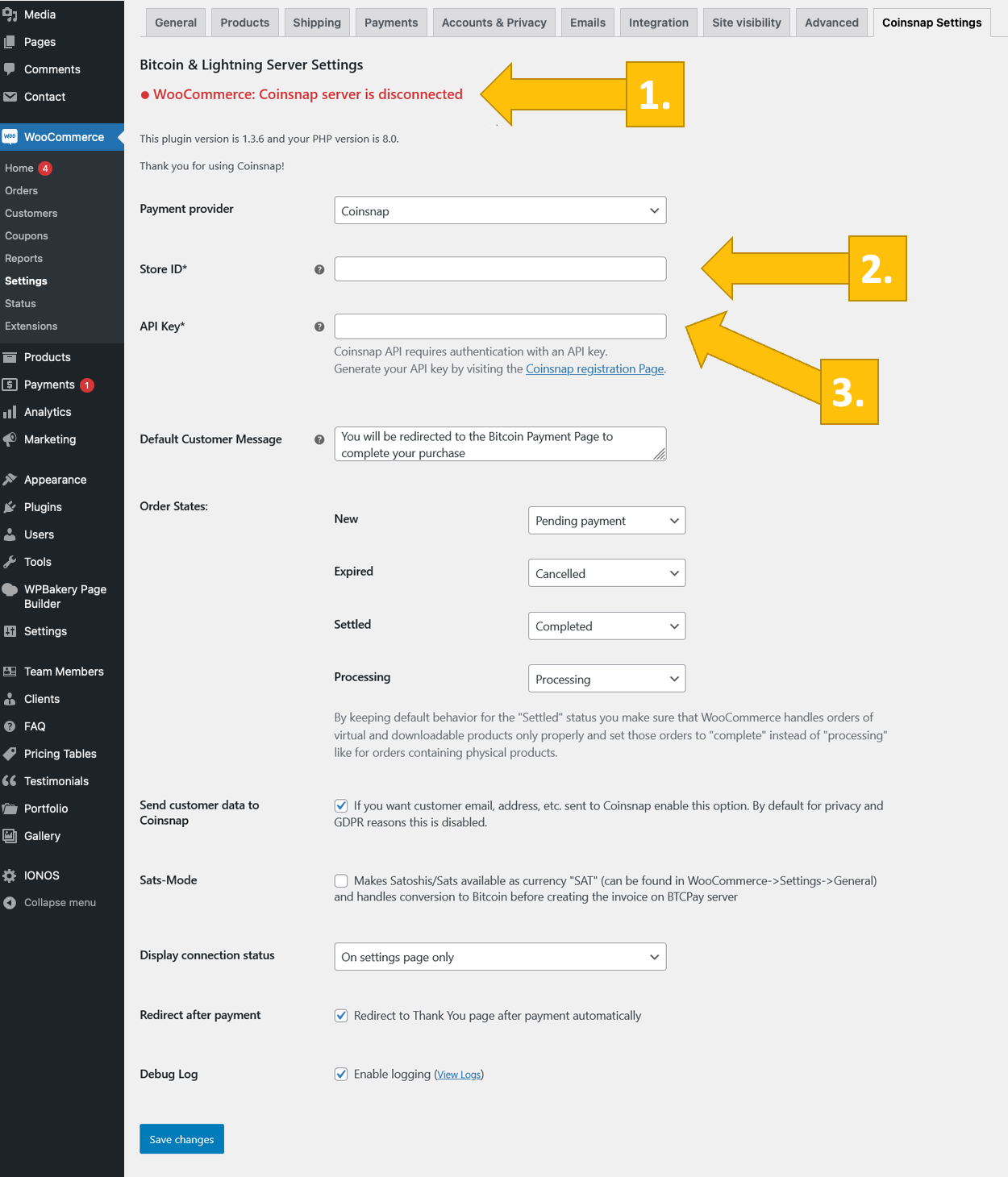Switch to the Shipping tab
1008x1177 pixels.
tap(317, 23)
